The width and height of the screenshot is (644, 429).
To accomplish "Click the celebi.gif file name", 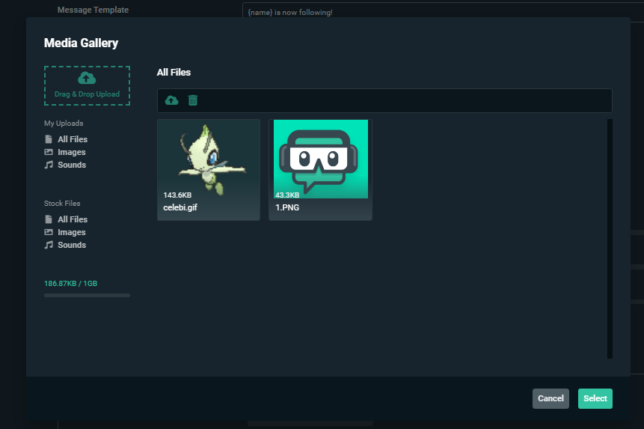I will pyautogui.click(x=180, y=207).
